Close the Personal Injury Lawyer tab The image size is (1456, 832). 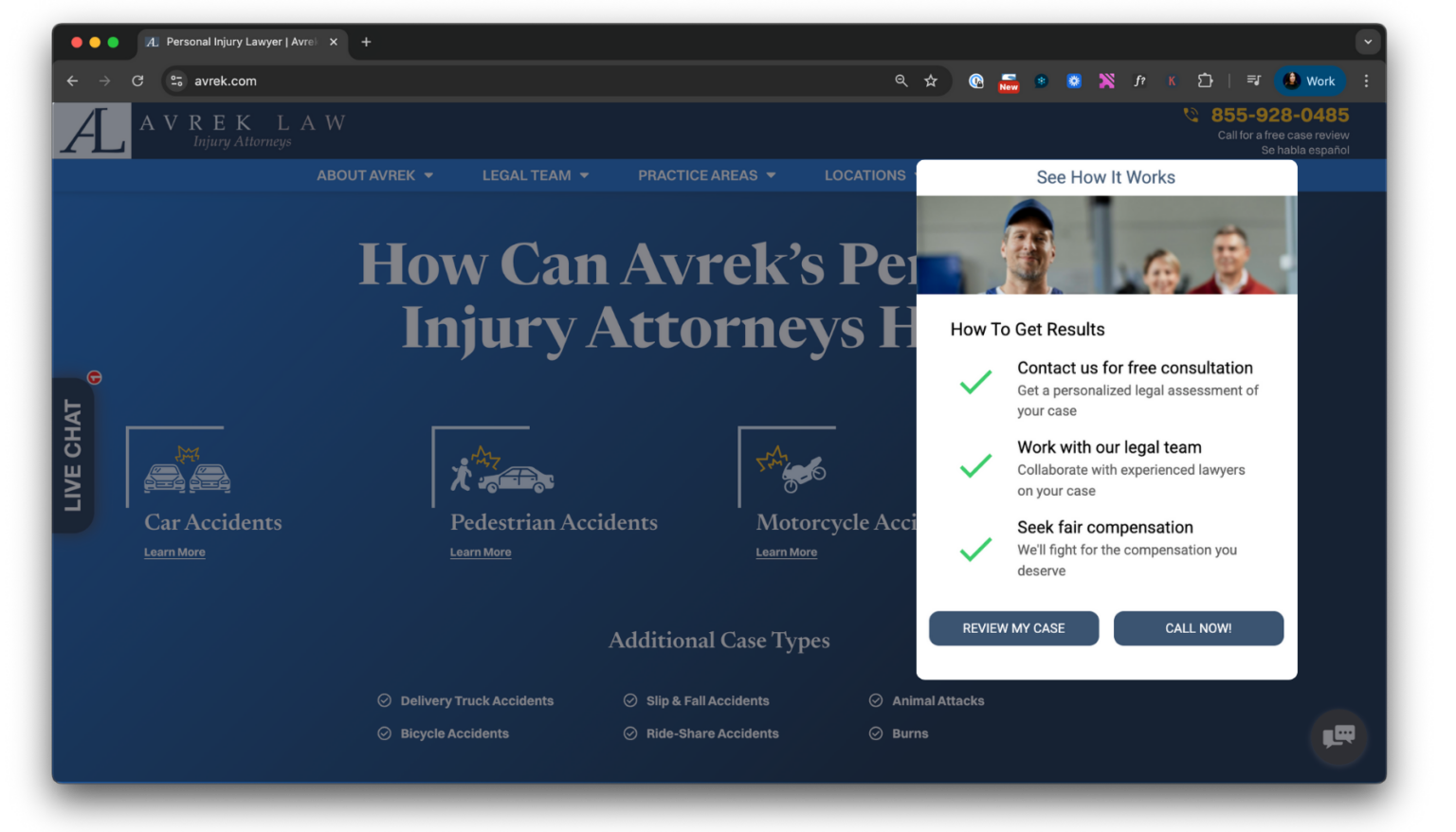(x=334, y=42)
